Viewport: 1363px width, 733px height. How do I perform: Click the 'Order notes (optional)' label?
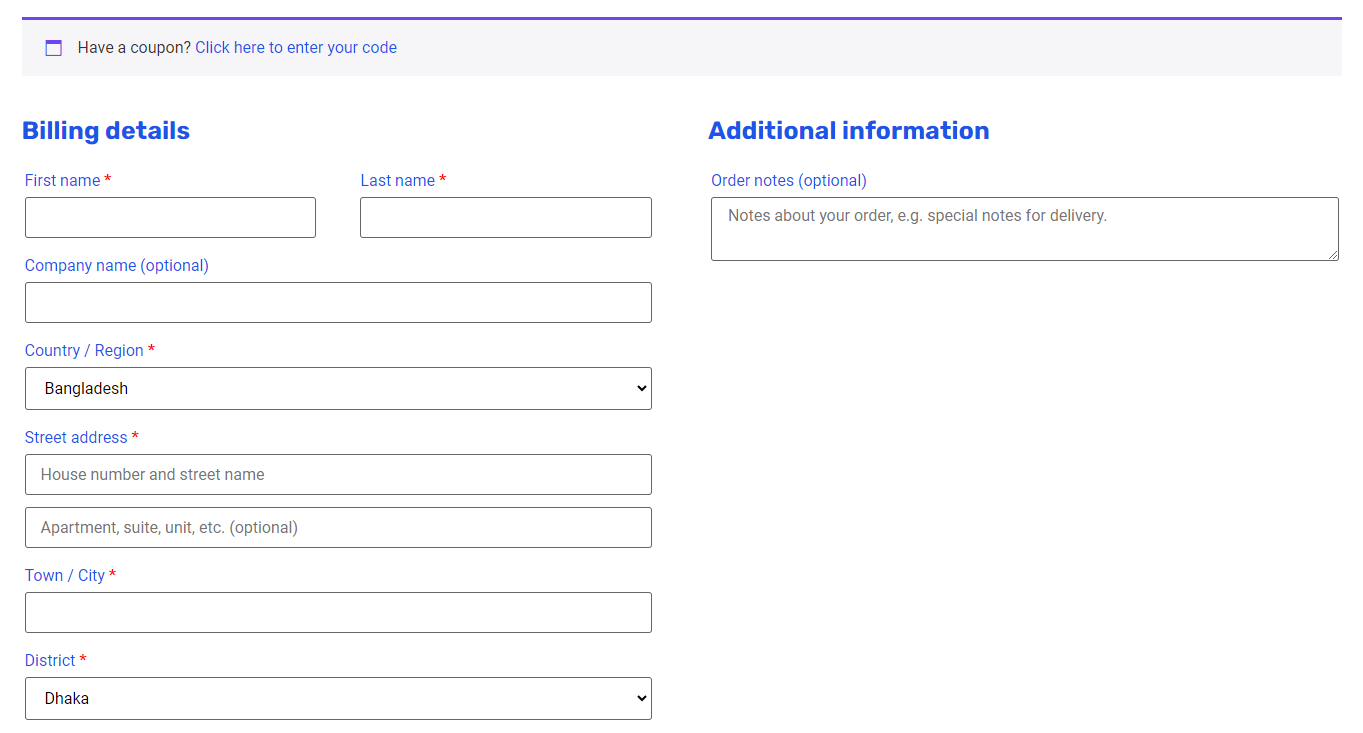point(789,180)
